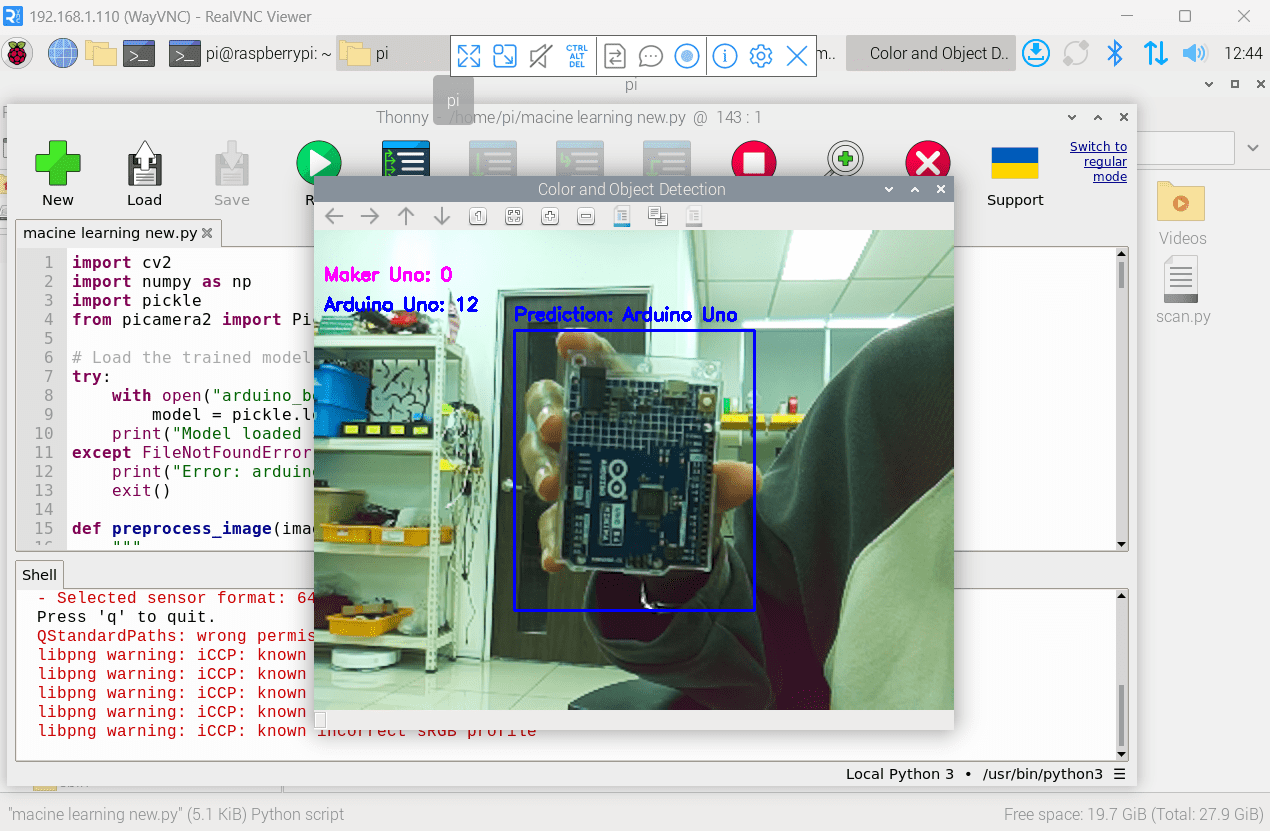Image resolution: width=1270 pixels, height=831 pixels.
Task: Zoom in on the detection image
Action: tap(549, 216)
